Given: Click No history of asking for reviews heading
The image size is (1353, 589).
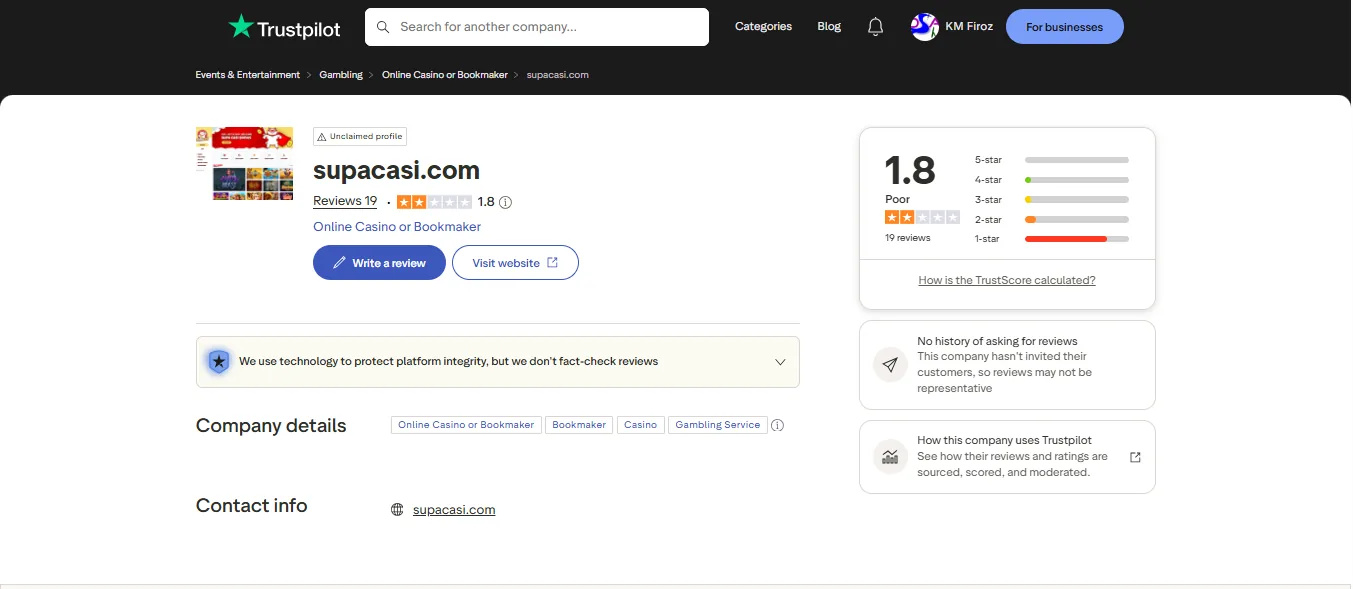Looking at the screenshot, I should pos(997,341).
